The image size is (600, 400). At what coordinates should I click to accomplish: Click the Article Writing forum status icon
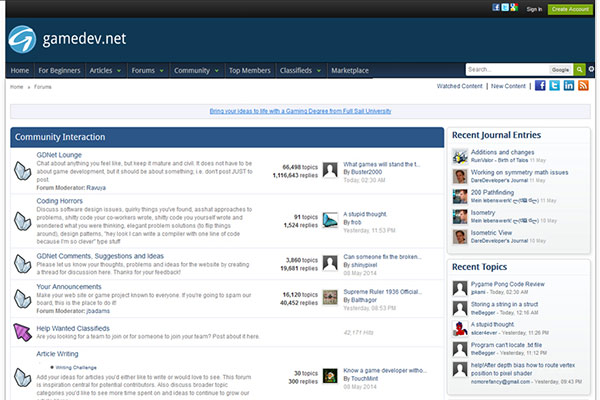[23, 377]
